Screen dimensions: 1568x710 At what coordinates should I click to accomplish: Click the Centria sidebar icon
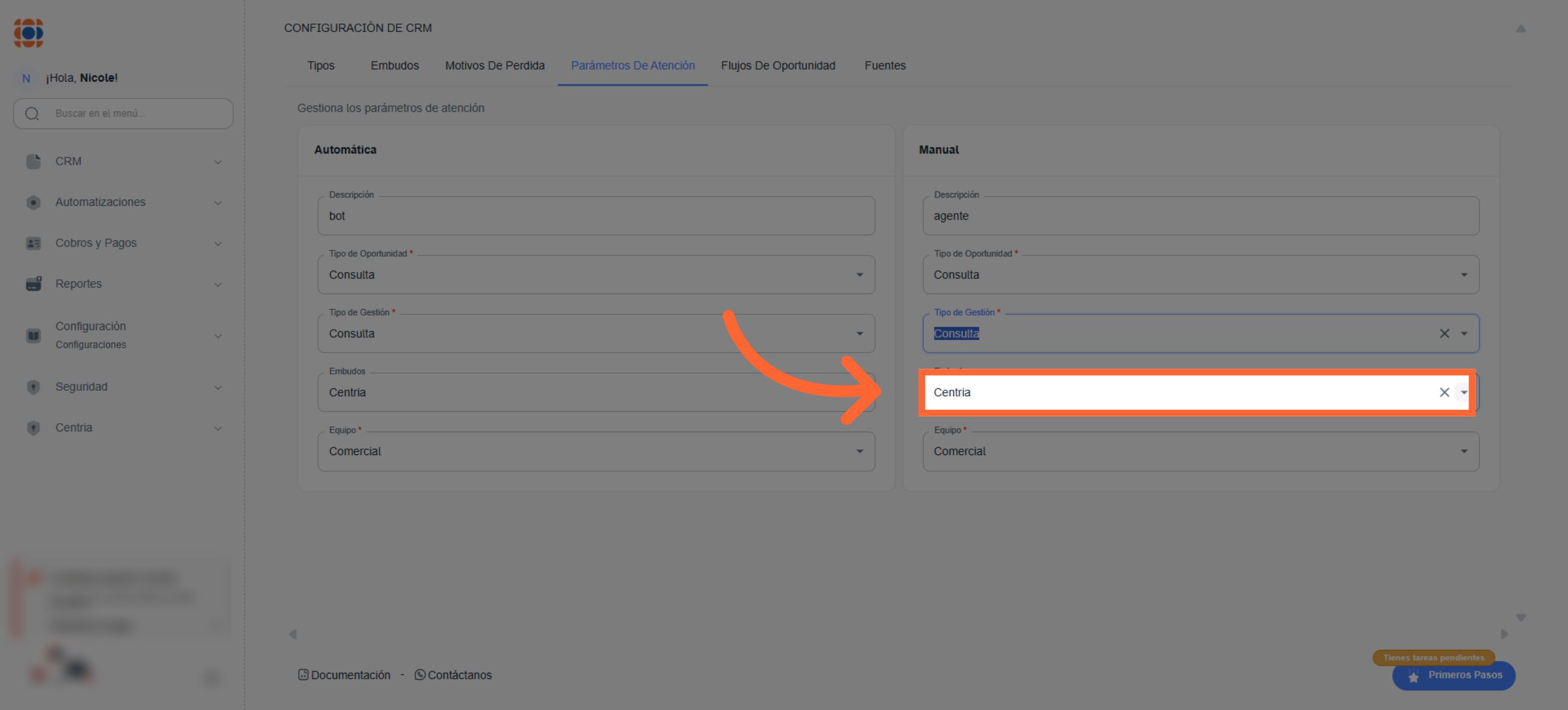33,428
